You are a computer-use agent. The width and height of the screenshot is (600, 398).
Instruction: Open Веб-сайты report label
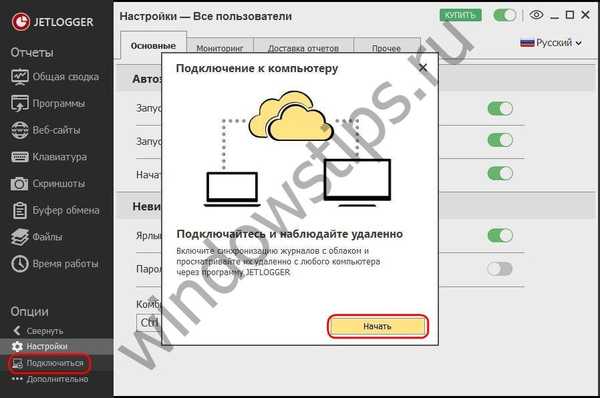(x=56, y=130)
